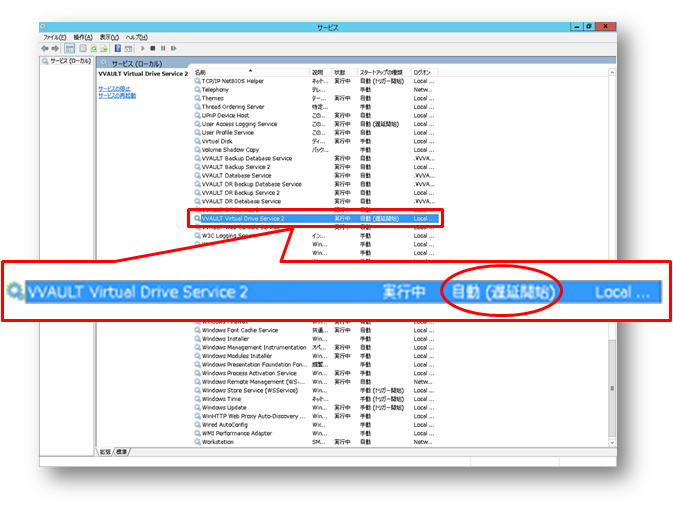The image size is (673, 509).
Task: Toggle the show/hide console tree icon
Action: click(70, 48)
